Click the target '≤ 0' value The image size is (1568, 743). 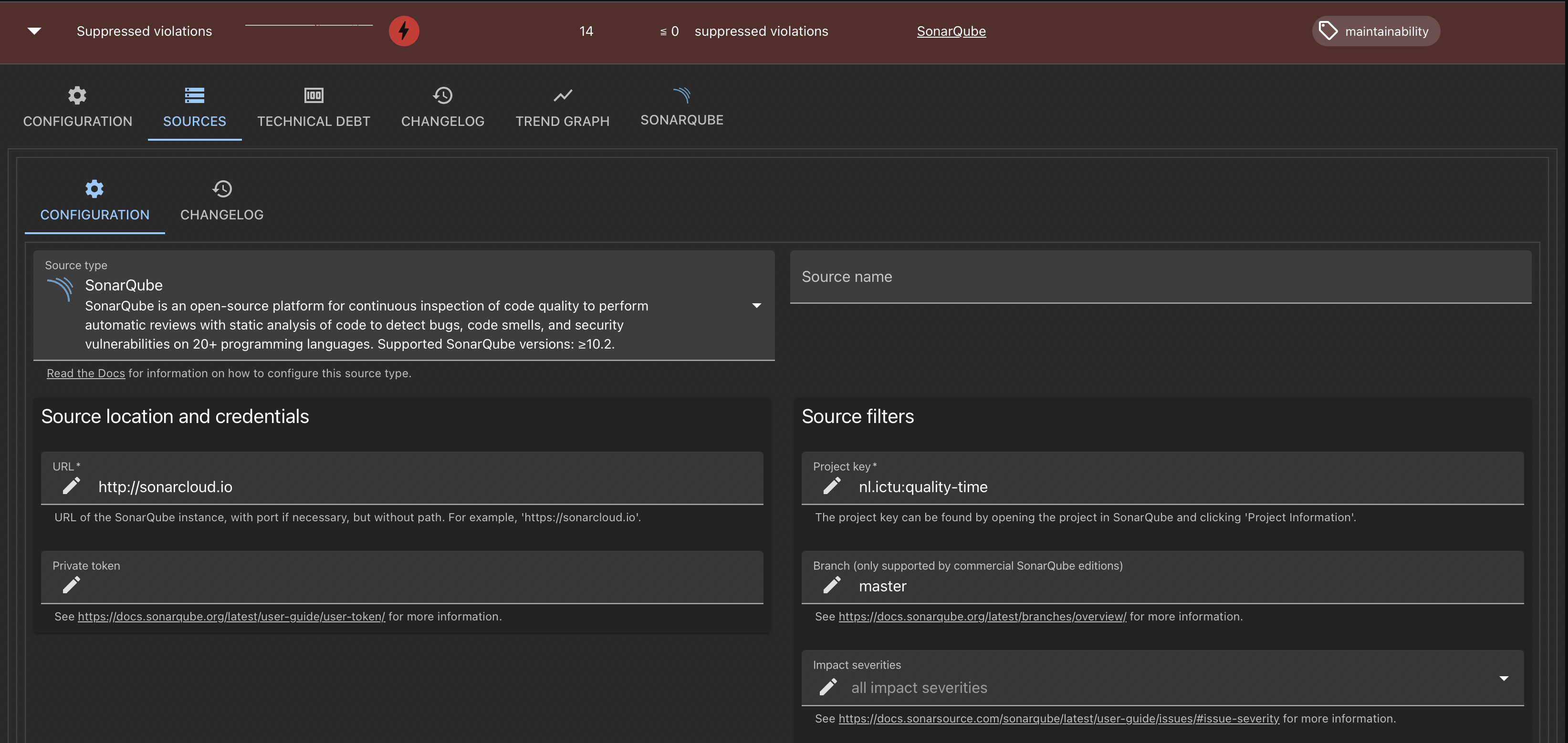coord(669,31)
